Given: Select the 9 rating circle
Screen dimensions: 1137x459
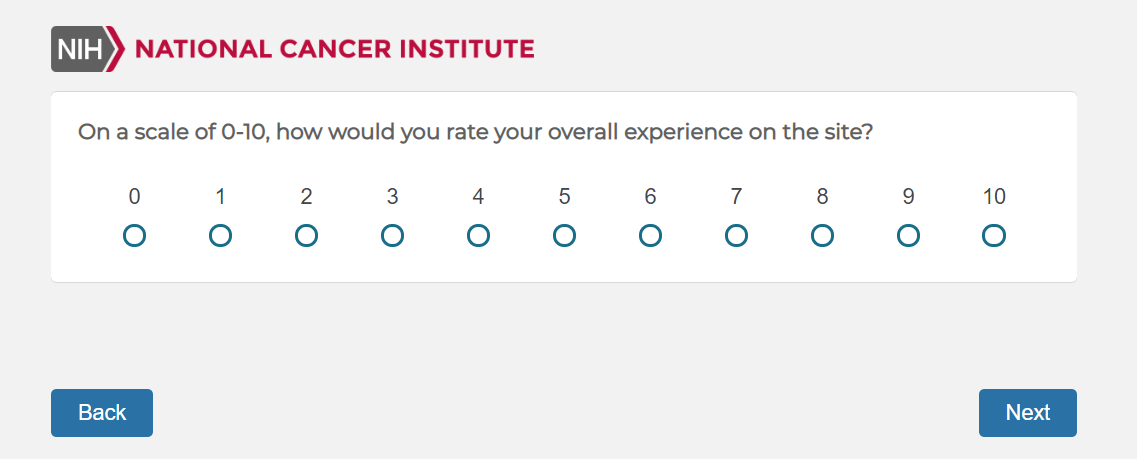Looking at the screenshot, I should [x=908, y=236].
